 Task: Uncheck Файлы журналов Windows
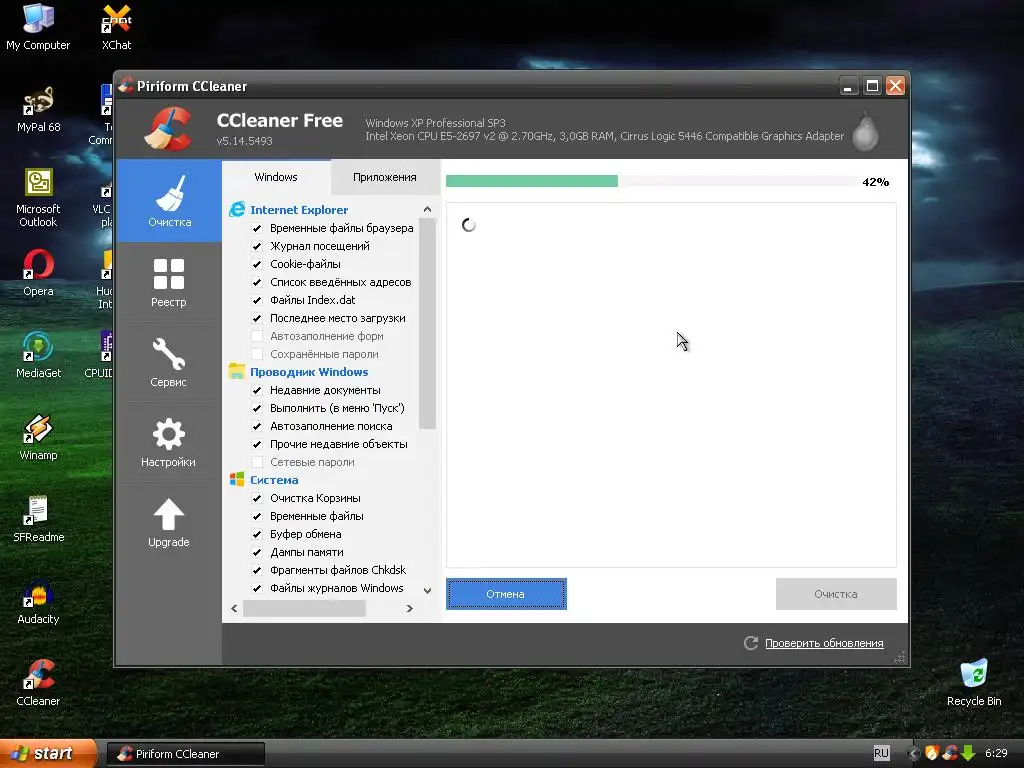point(257,588)
